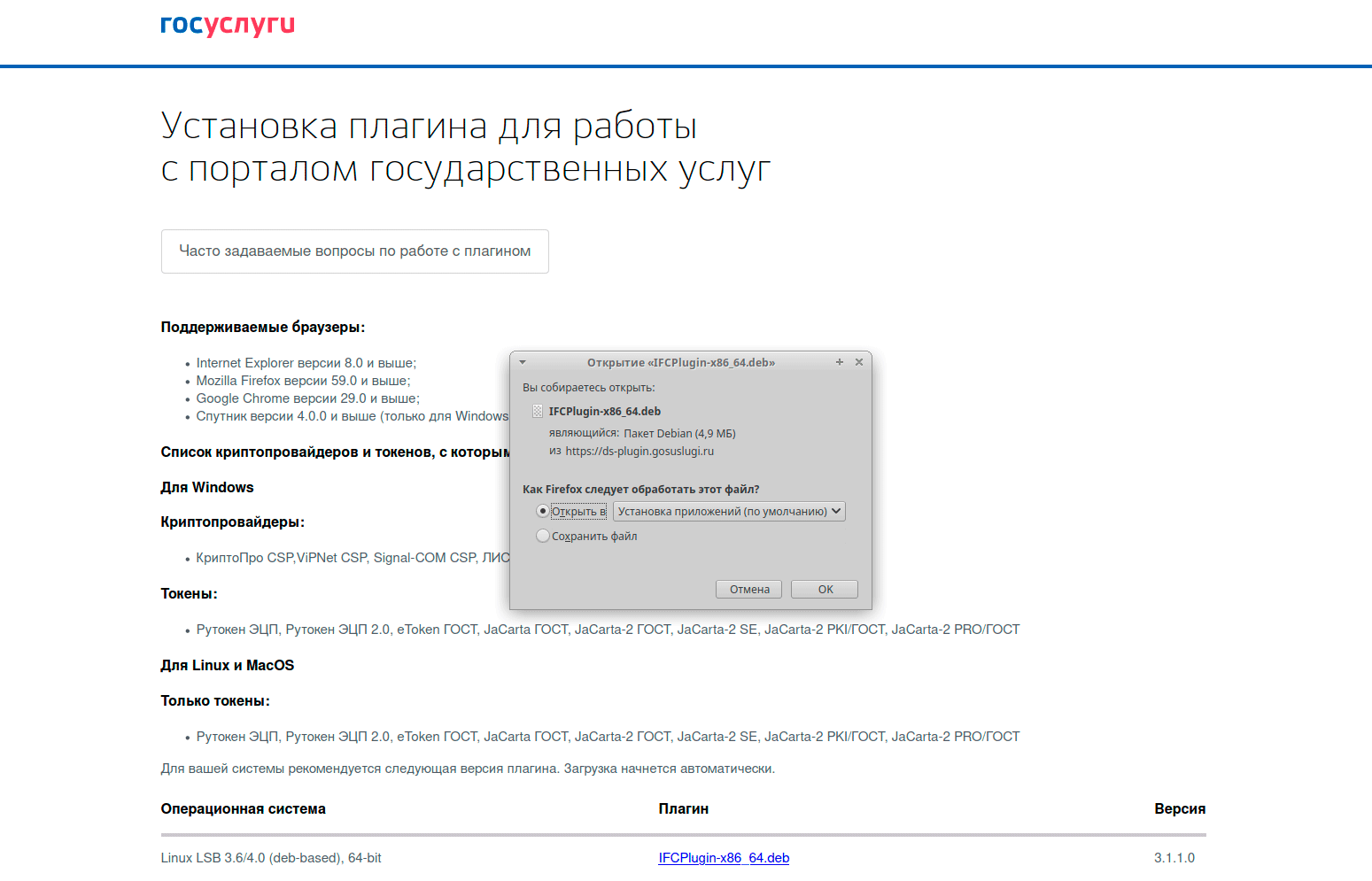Click 'Вы собираетесь открыть:' label
The image size is (1372, 881).
589,388
